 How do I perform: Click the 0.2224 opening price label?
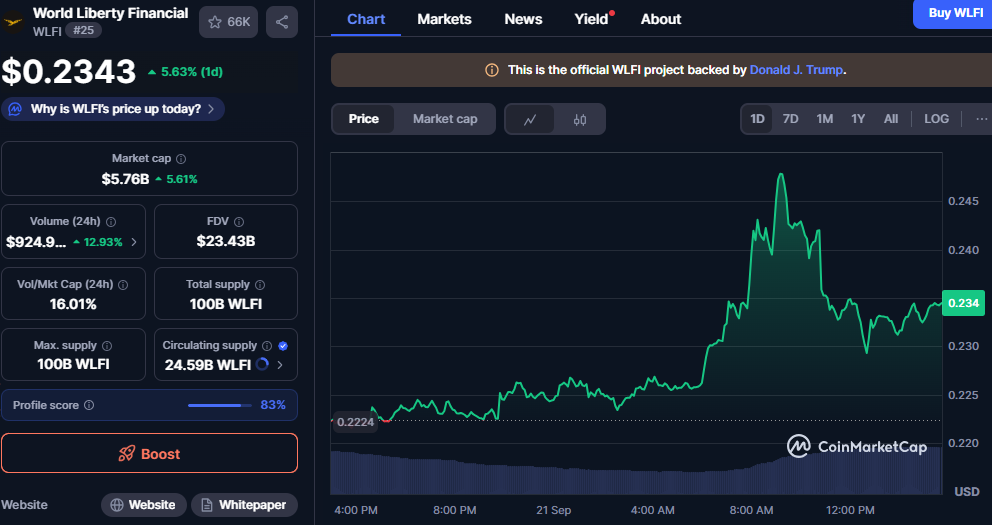[x=356, y=422]
